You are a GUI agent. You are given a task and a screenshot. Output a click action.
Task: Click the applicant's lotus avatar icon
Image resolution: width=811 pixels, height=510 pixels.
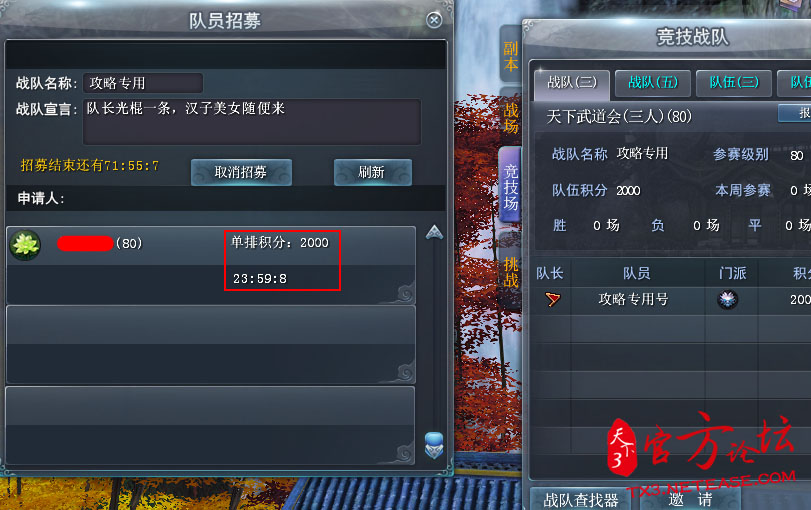coord(25,245)
